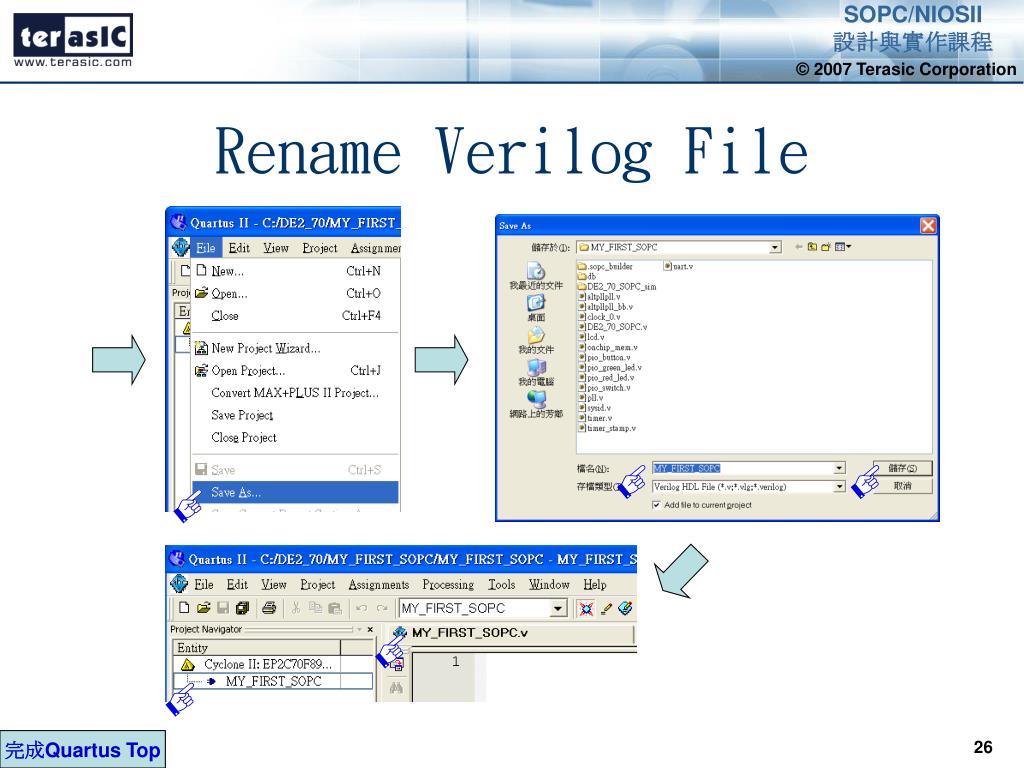Click the Print toolbar icon
The width and height of the screenshot is (1024, 768).
point(268,608)
